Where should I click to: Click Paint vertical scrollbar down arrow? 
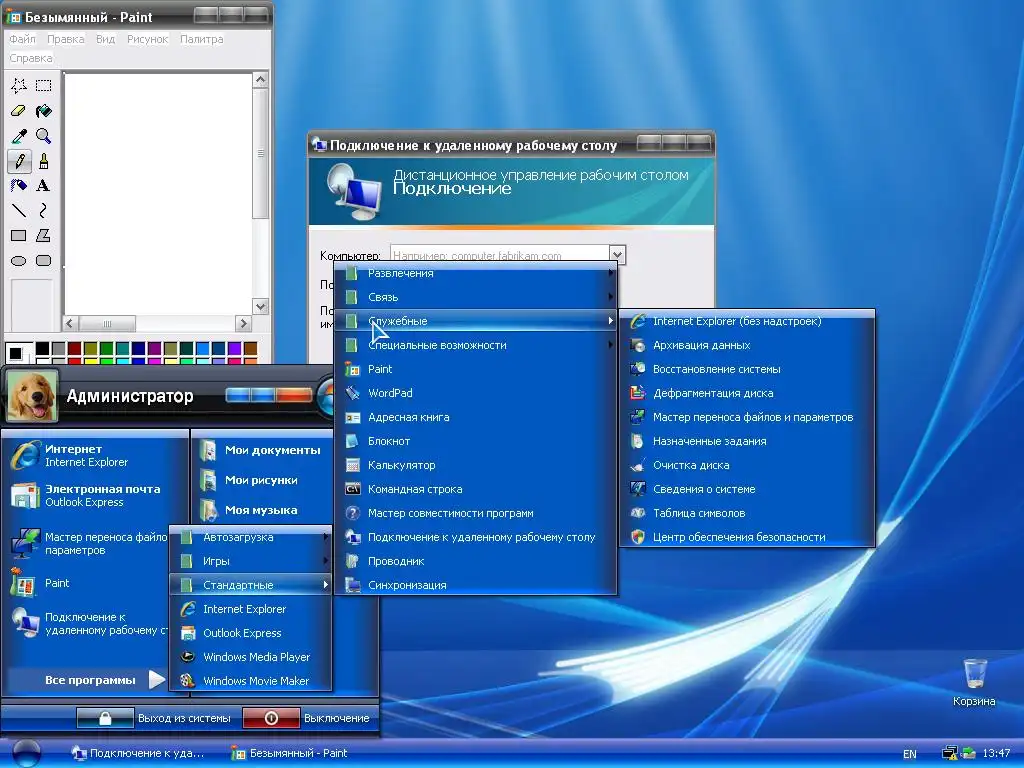[x=260, y=306]
